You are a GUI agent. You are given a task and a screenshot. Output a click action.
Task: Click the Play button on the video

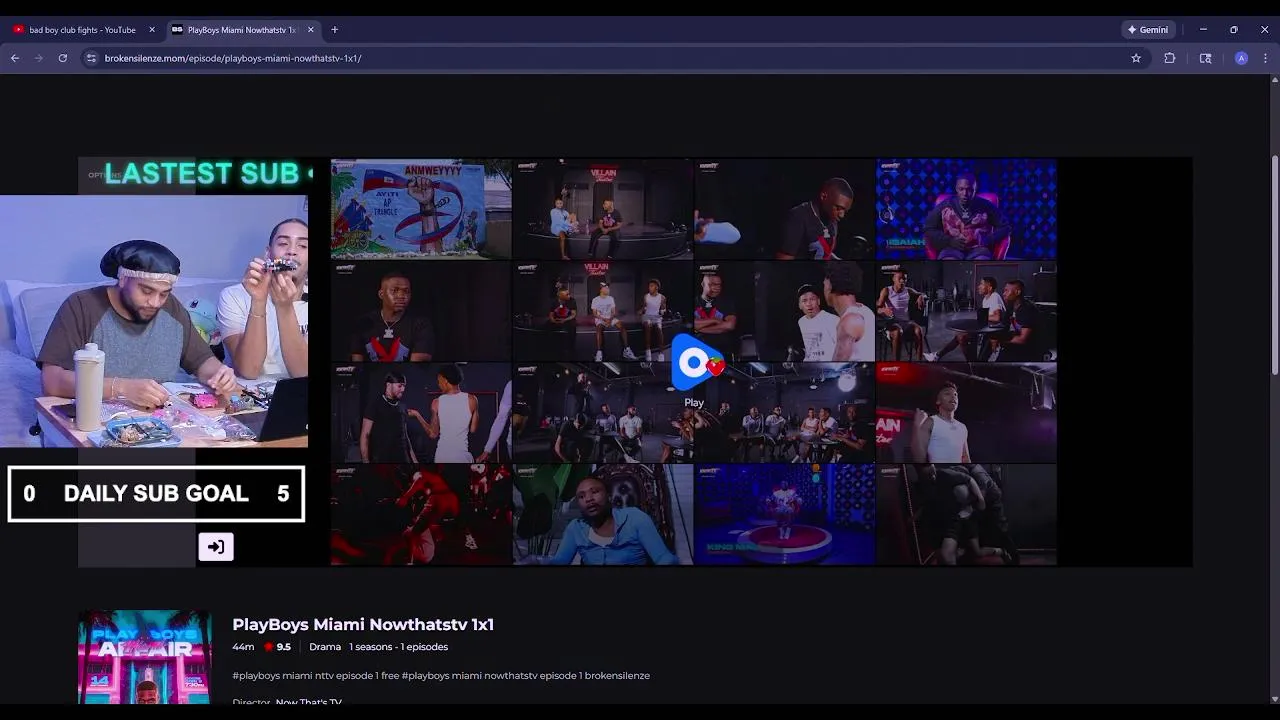coord(694,364)
